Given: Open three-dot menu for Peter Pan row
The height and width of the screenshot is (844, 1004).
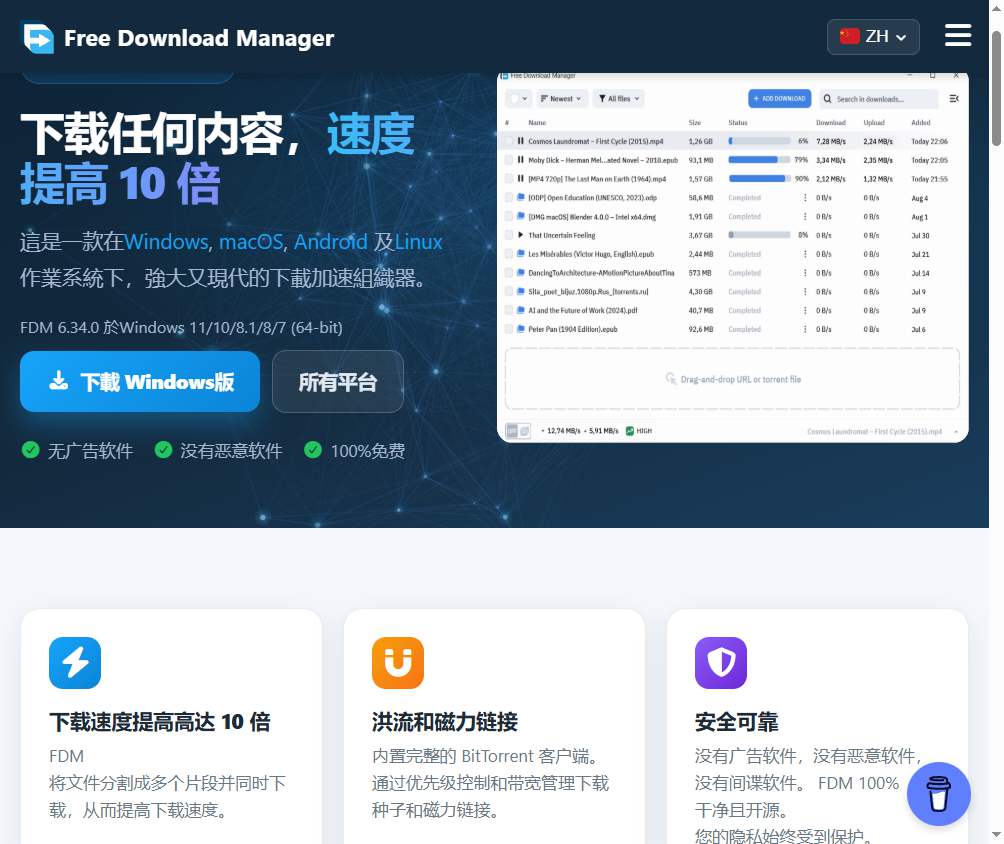Looking at the screenshot, I should pos(805,329).
